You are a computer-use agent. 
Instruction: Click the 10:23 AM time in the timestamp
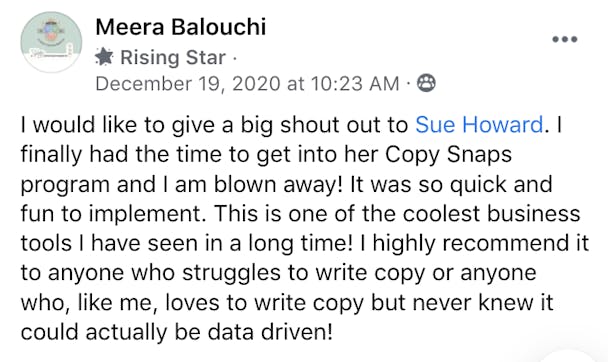(355, 83)
